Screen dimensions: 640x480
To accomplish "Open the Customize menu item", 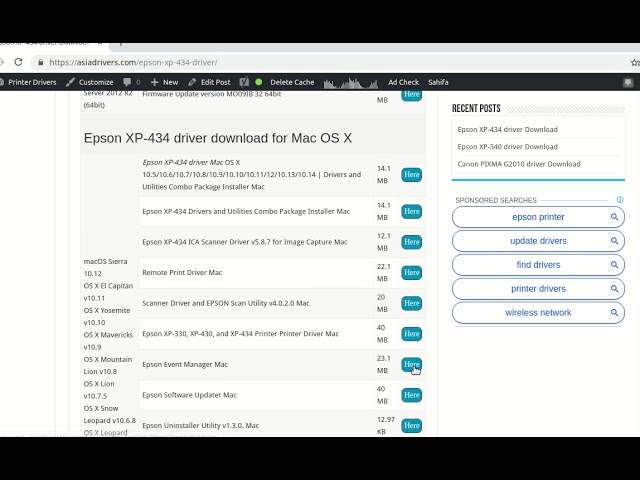I will (x=90, y=82).
